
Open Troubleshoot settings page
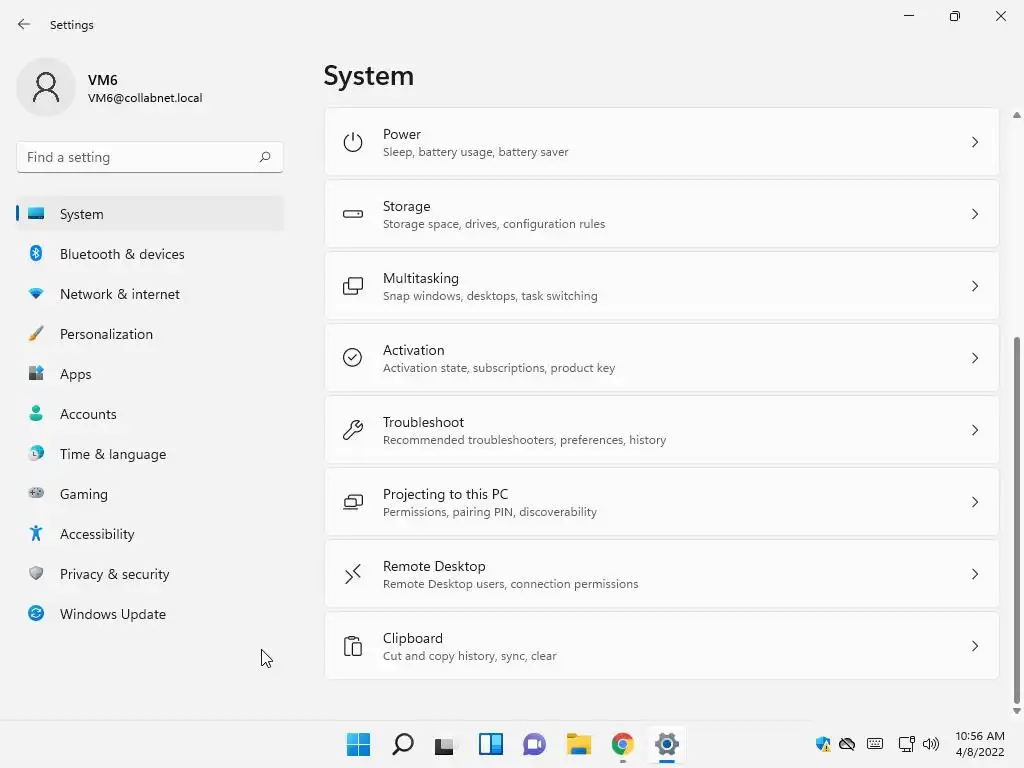662,430
